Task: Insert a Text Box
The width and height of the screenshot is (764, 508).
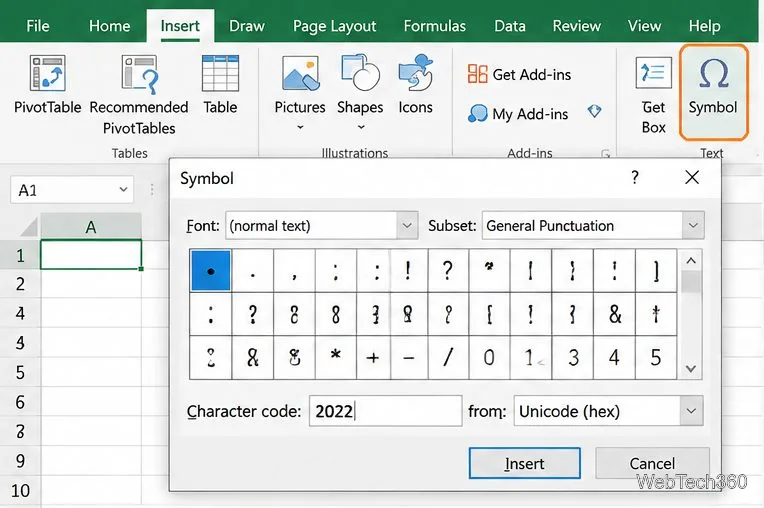Action: (653, 95)
